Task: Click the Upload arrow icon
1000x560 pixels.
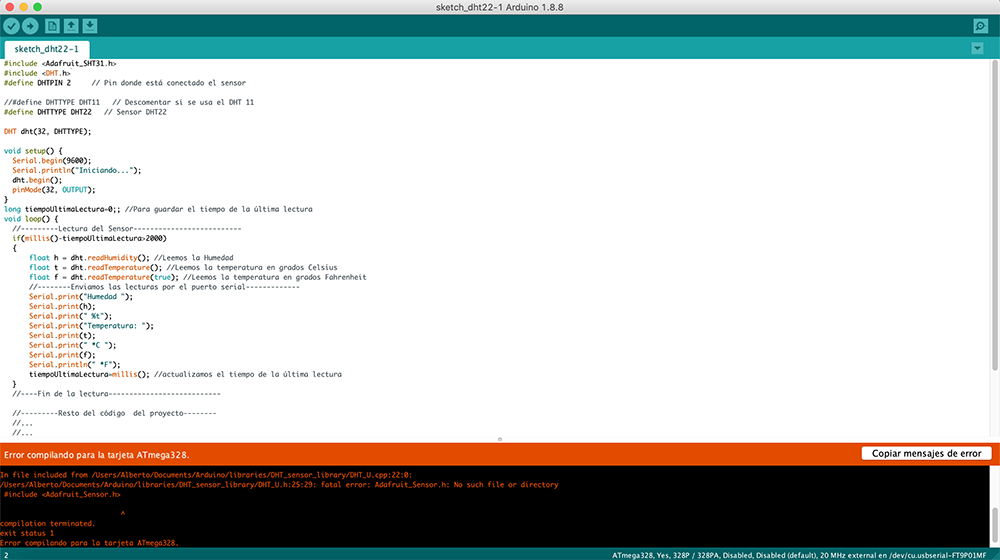Action: pos(30,26)
